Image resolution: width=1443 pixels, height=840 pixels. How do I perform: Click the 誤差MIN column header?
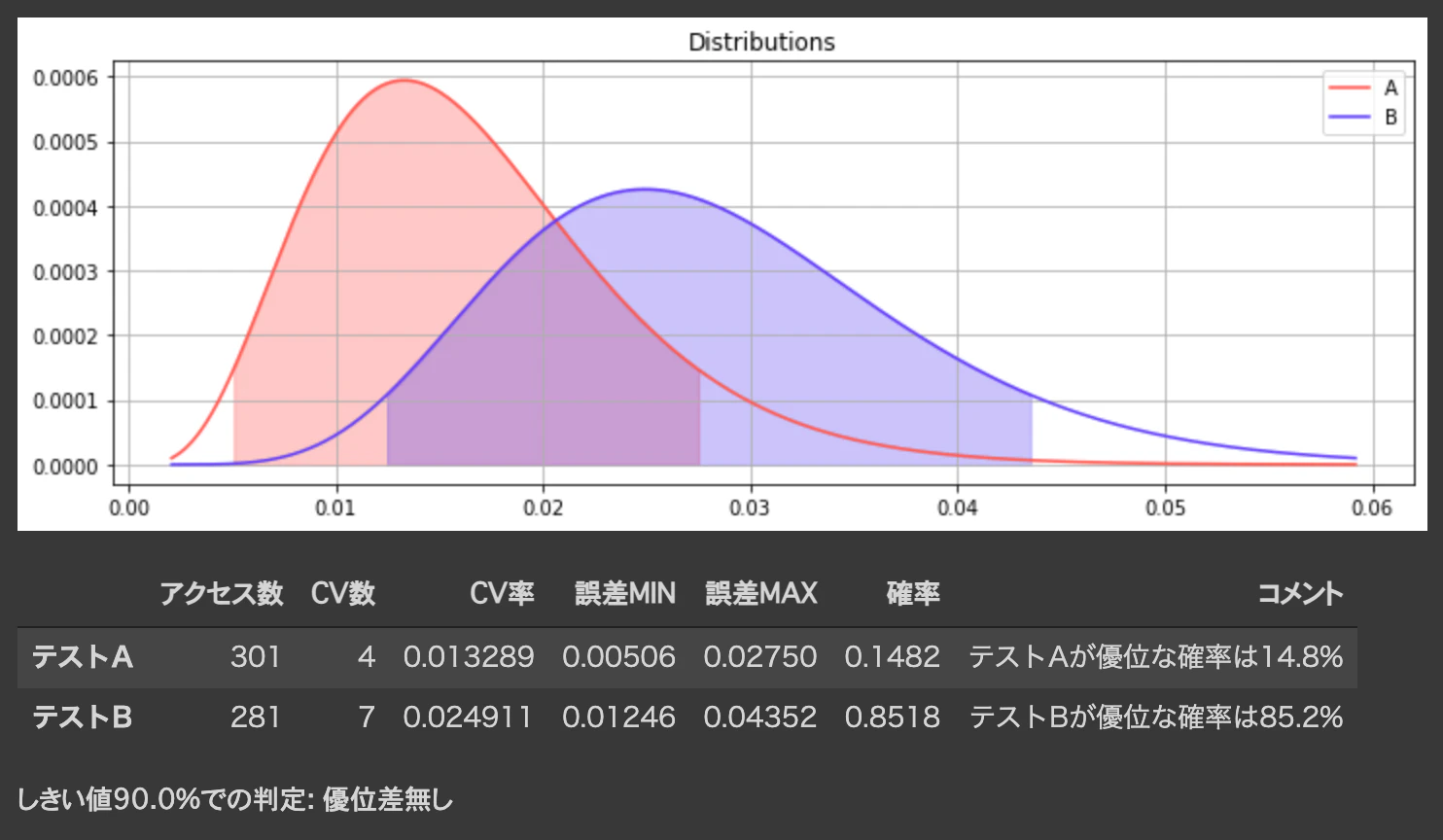pos(625,593)
